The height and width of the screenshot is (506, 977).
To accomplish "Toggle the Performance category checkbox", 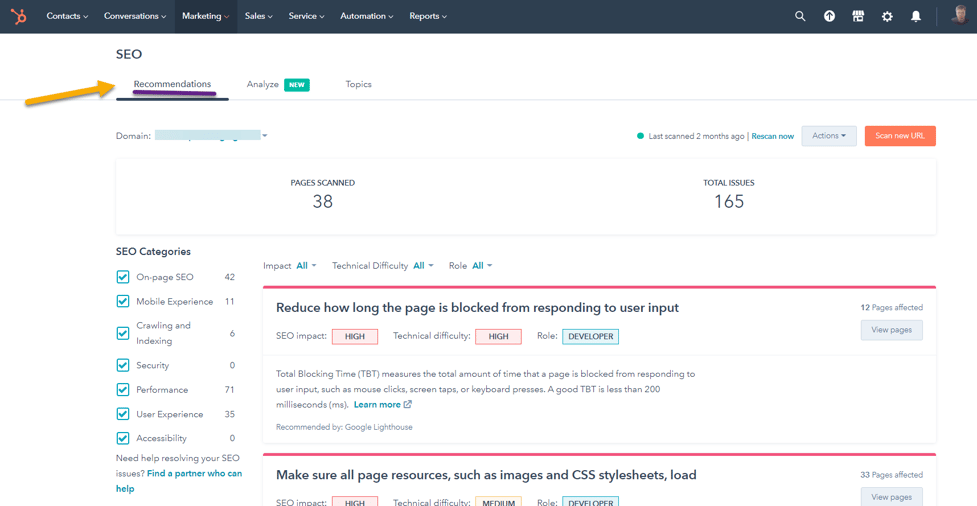I will [123, 389].
